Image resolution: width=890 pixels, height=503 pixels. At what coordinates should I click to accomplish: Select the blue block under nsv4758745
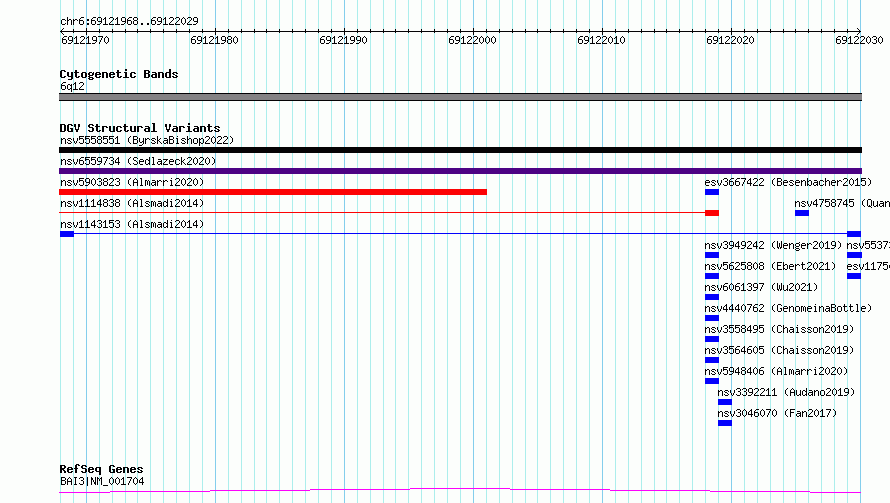(x=802, y=213)
